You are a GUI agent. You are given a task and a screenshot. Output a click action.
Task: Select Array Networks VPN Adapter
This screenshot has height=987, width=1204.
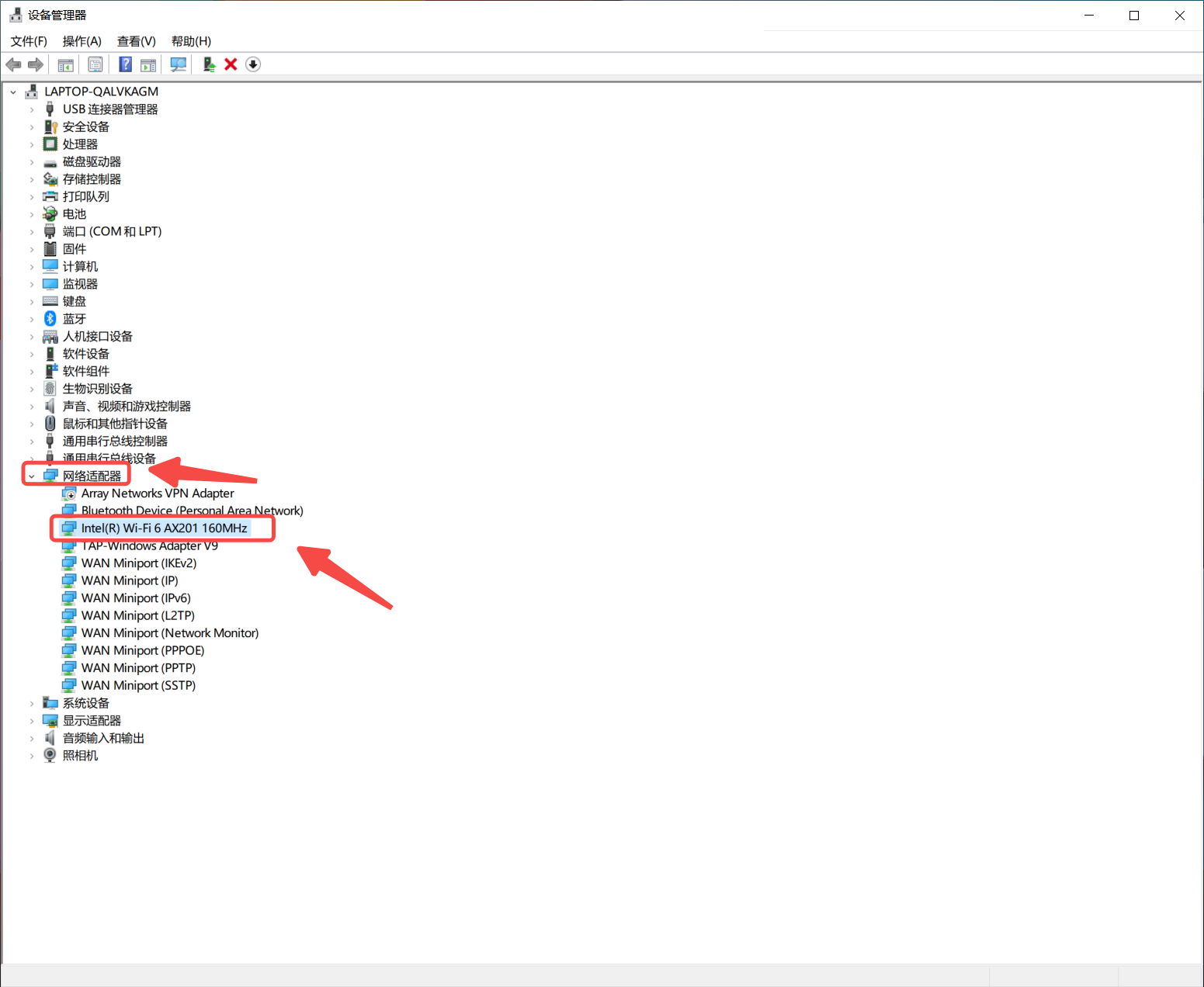point(157,493)
